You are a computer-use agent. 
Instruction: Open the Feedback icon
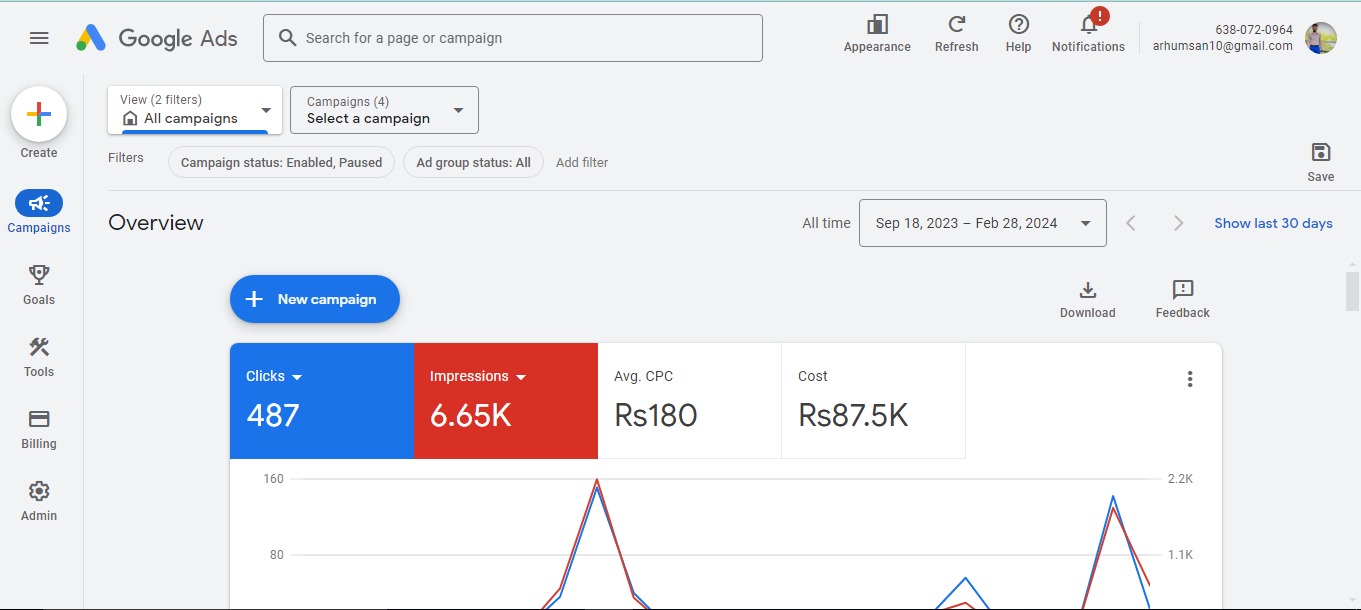pos(1182,291)
